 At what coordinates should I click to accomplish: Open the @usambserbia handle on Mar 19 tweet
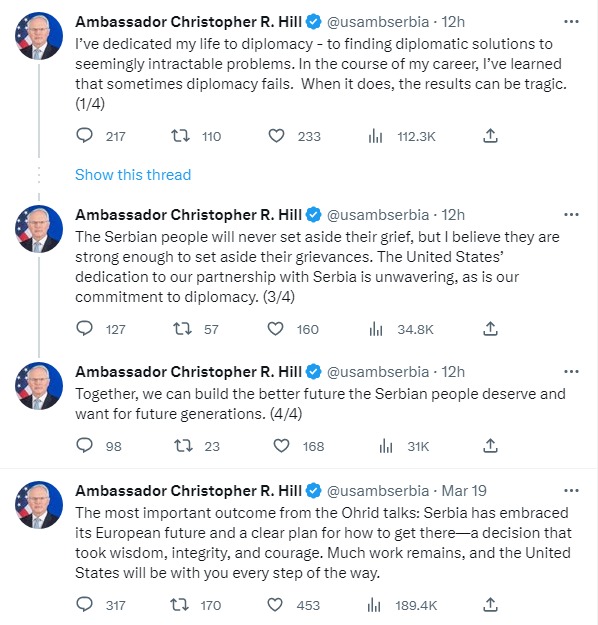click(x=378, y=491)
